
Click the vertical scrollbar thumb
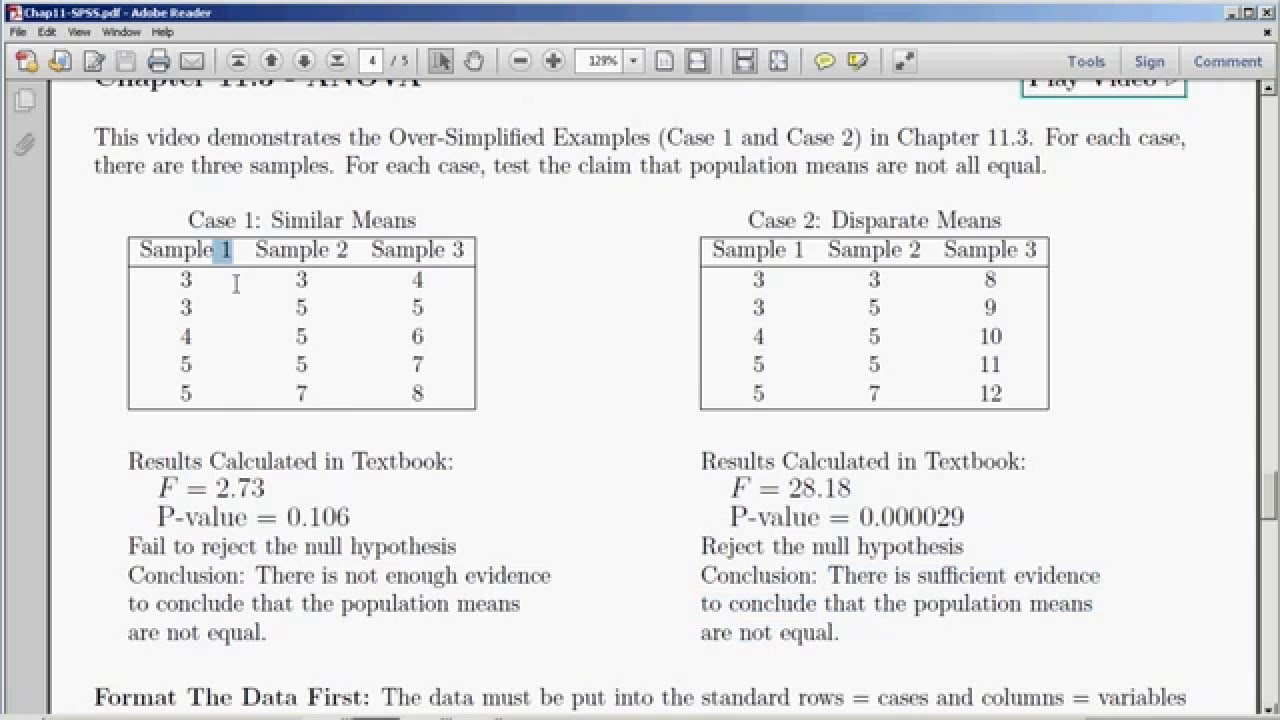click(1270, 496)
